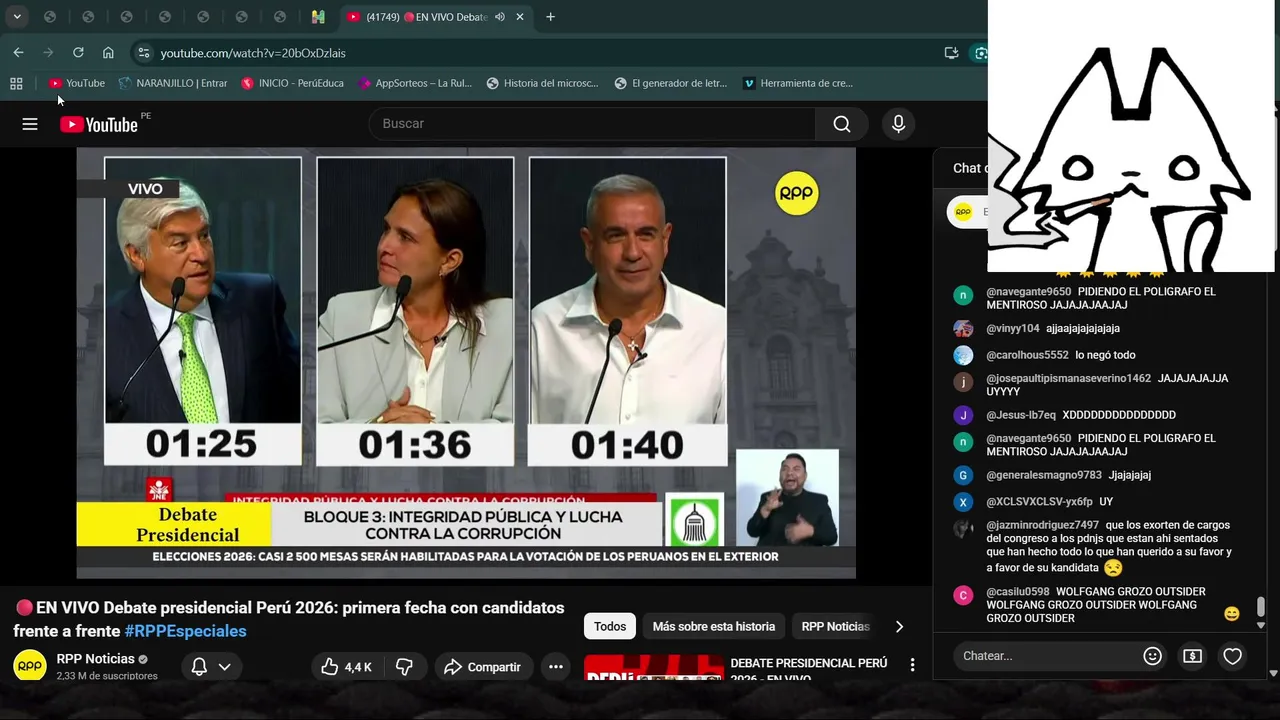This screenshot has height=720, width=1280.
Task: Select the 'Más sobre esta historia' chip
Action: (x=714, y=627)
